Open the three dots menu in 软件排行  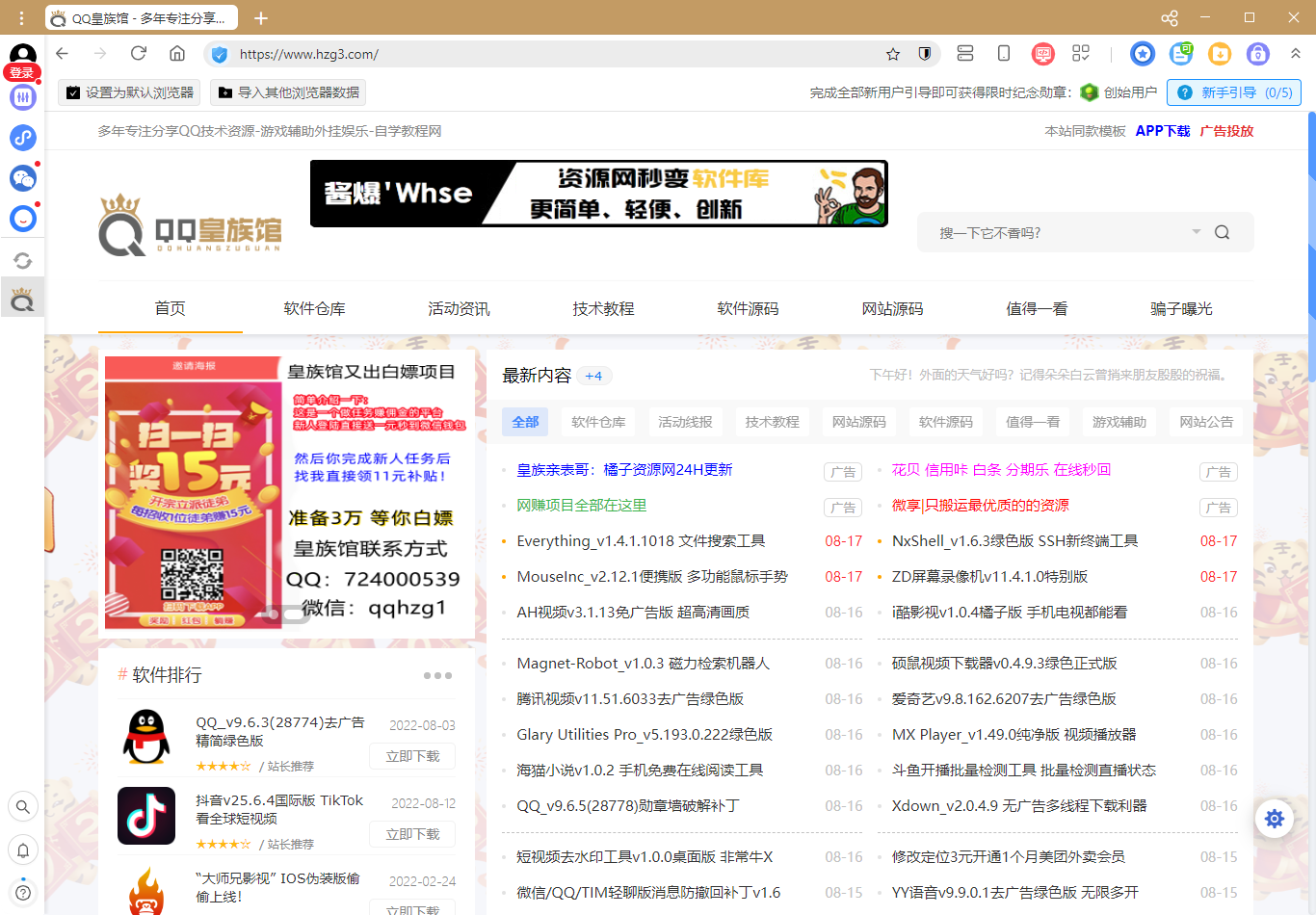point(437,675)
